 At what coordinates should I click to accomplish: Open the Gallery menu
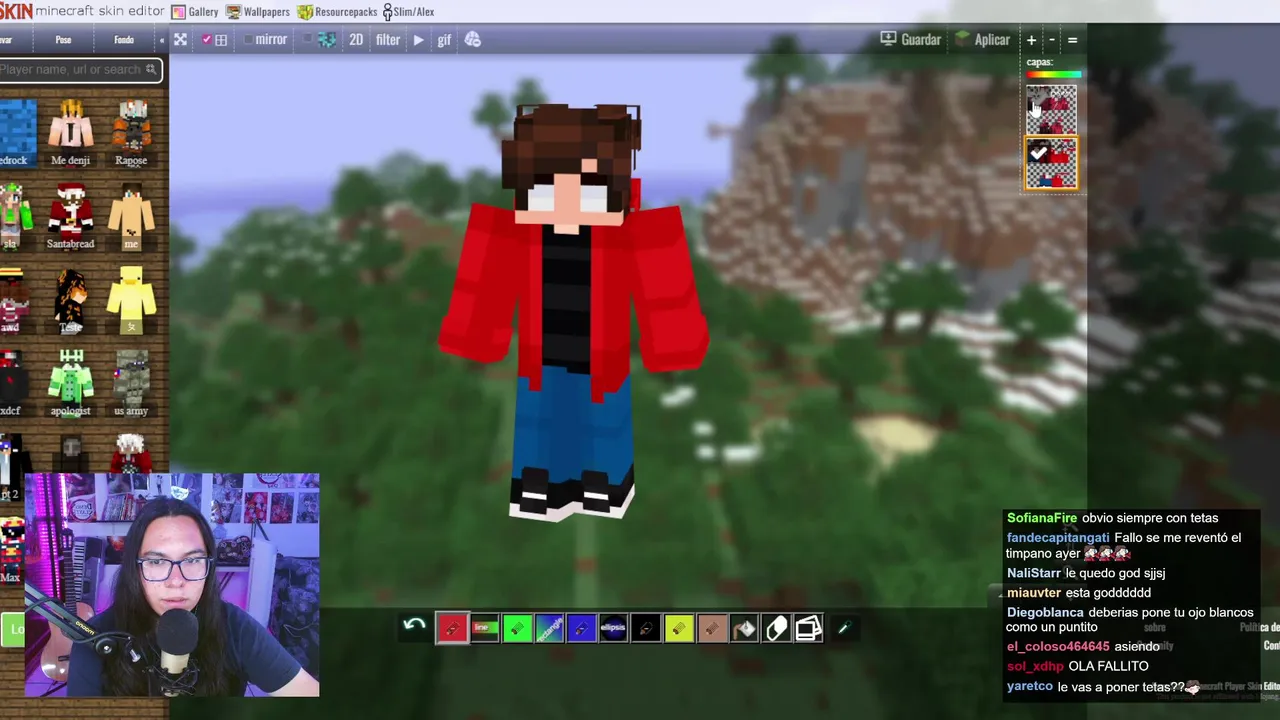tap(195, 12)
